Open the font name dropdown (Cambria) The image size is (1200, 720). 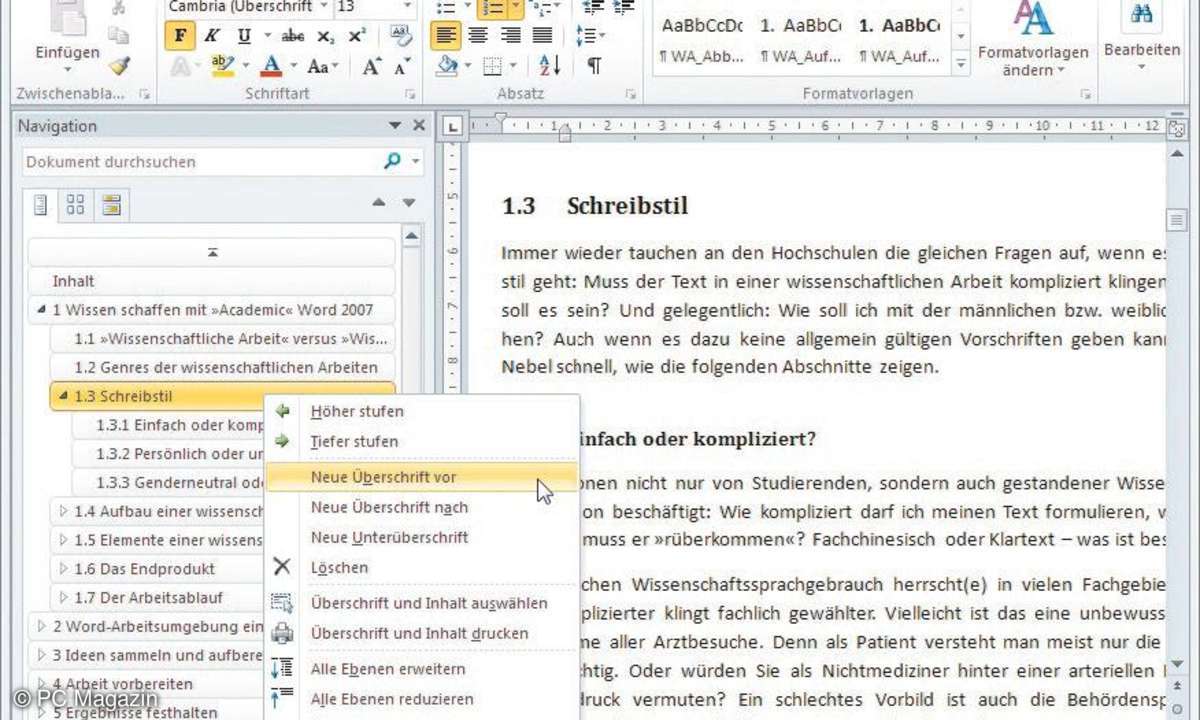[325, 7]
